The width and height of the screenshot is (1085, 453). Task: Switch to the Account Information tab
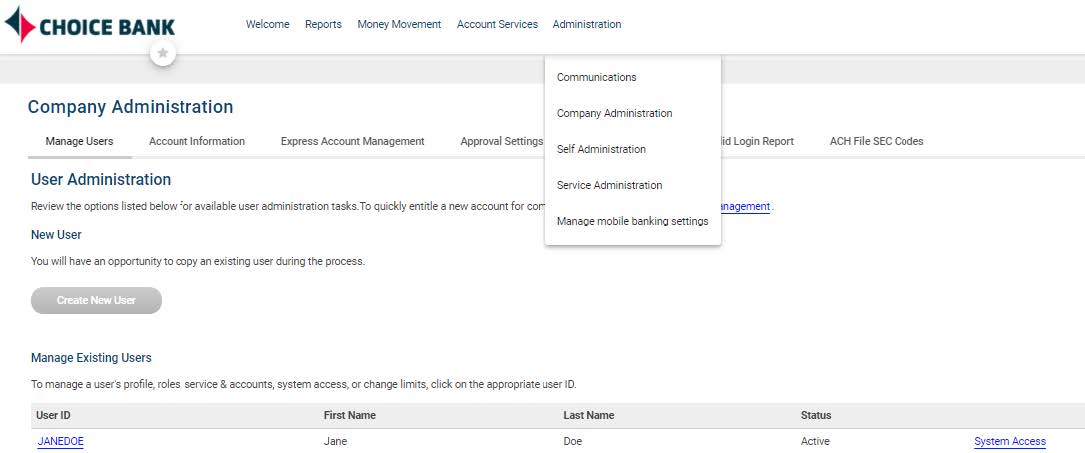(x=197, y=141)
